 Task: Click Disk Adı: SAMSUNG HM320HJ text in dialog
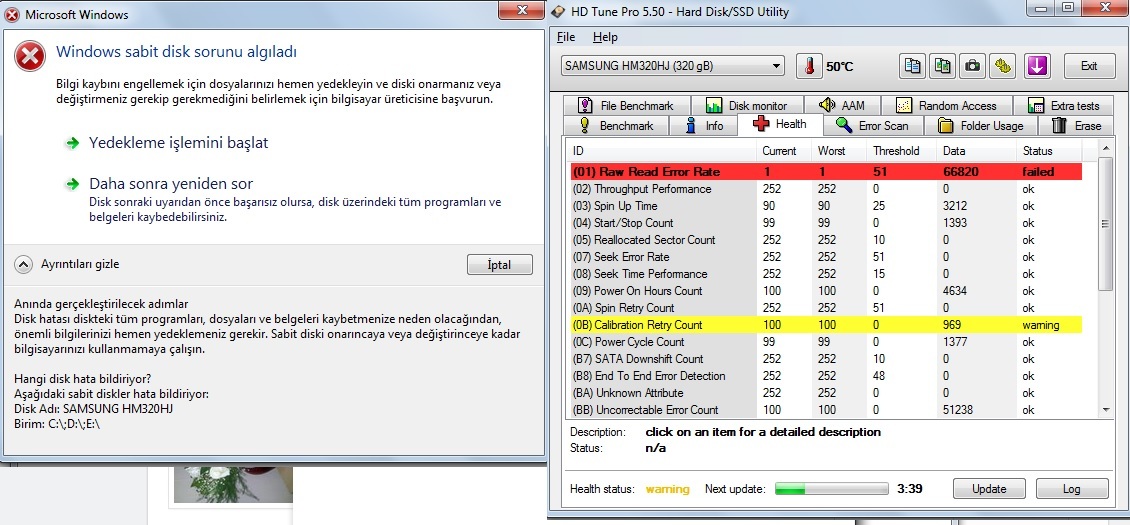coord(94,409)
